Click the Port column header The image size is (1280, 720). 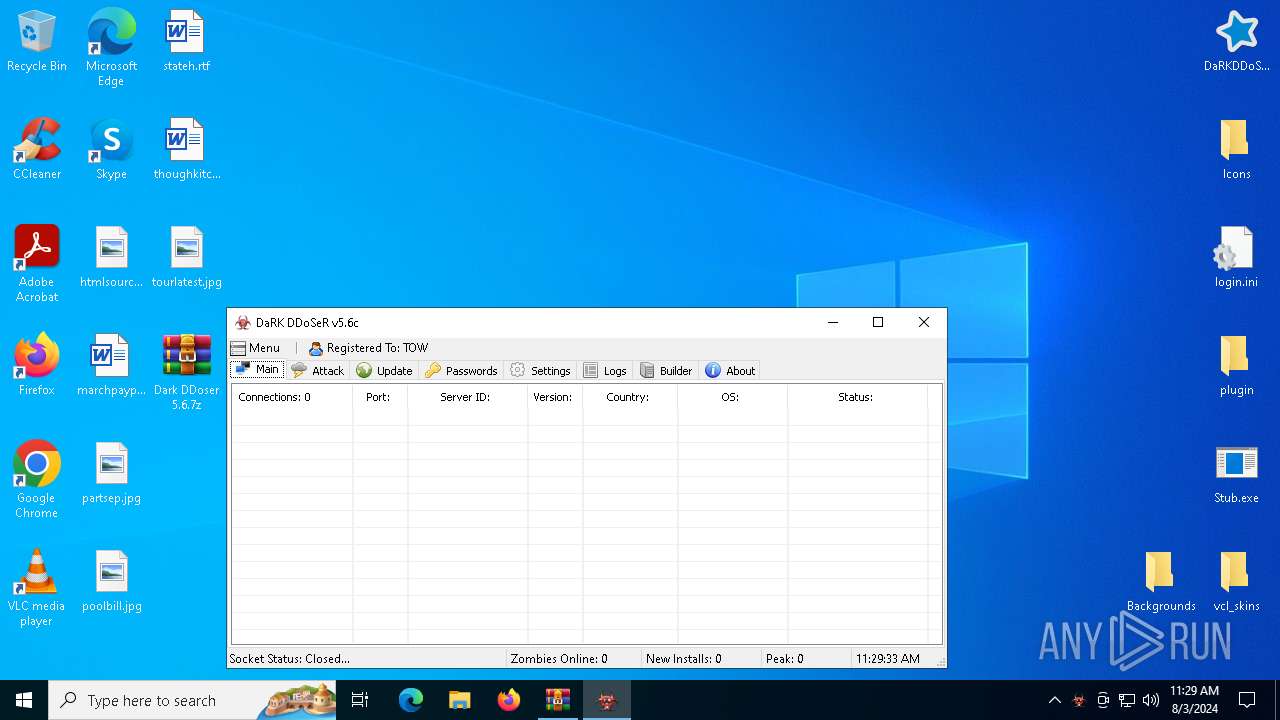pos(380,397)
